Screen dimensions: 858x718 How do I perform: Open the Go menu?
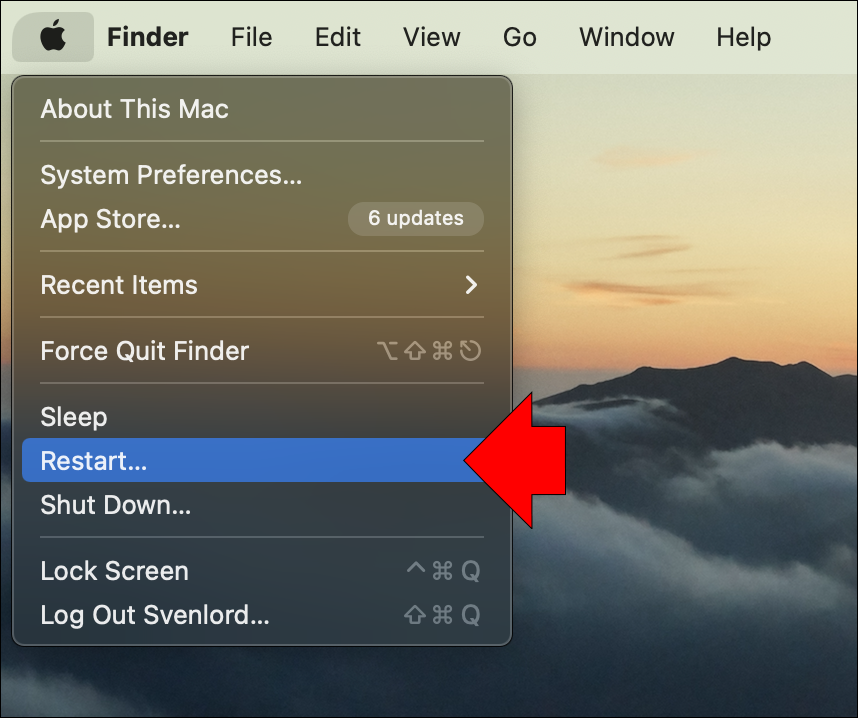pyautogui.click(x=520, y=37)
